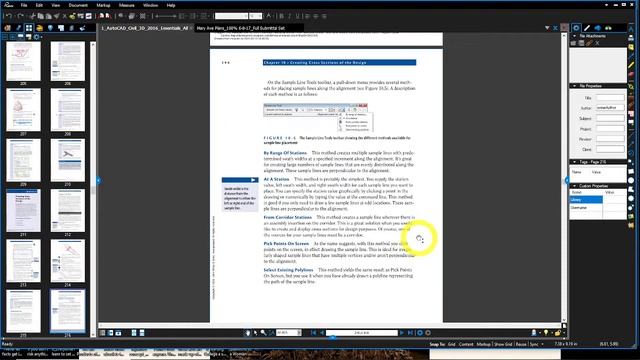Select page 211 thumbnail

[x=23, y=211]
